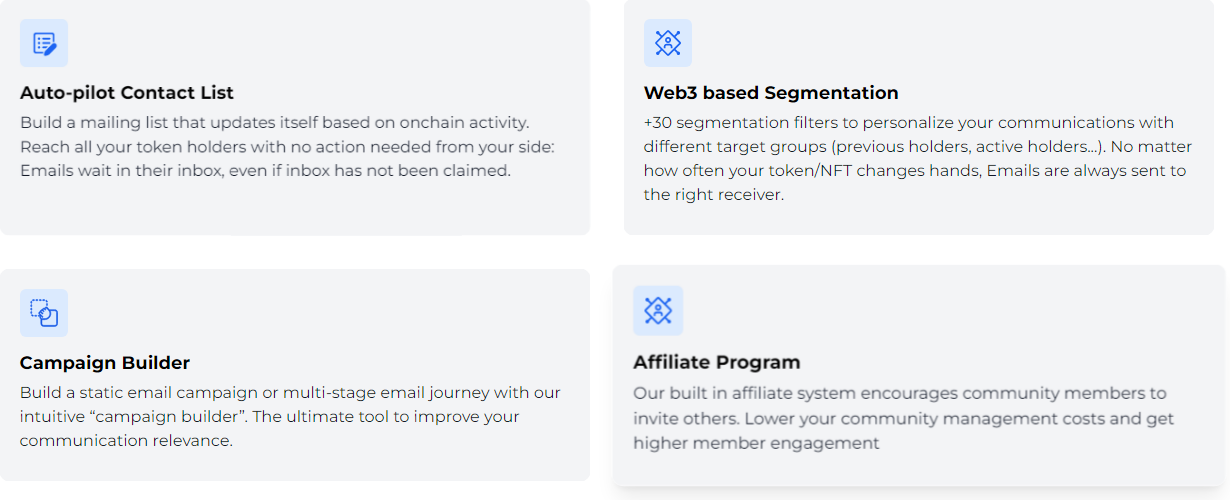Select the Auto-pilot Contact List heading
The height and width of the screenshot is (500, 1230).
coord(127,93)
